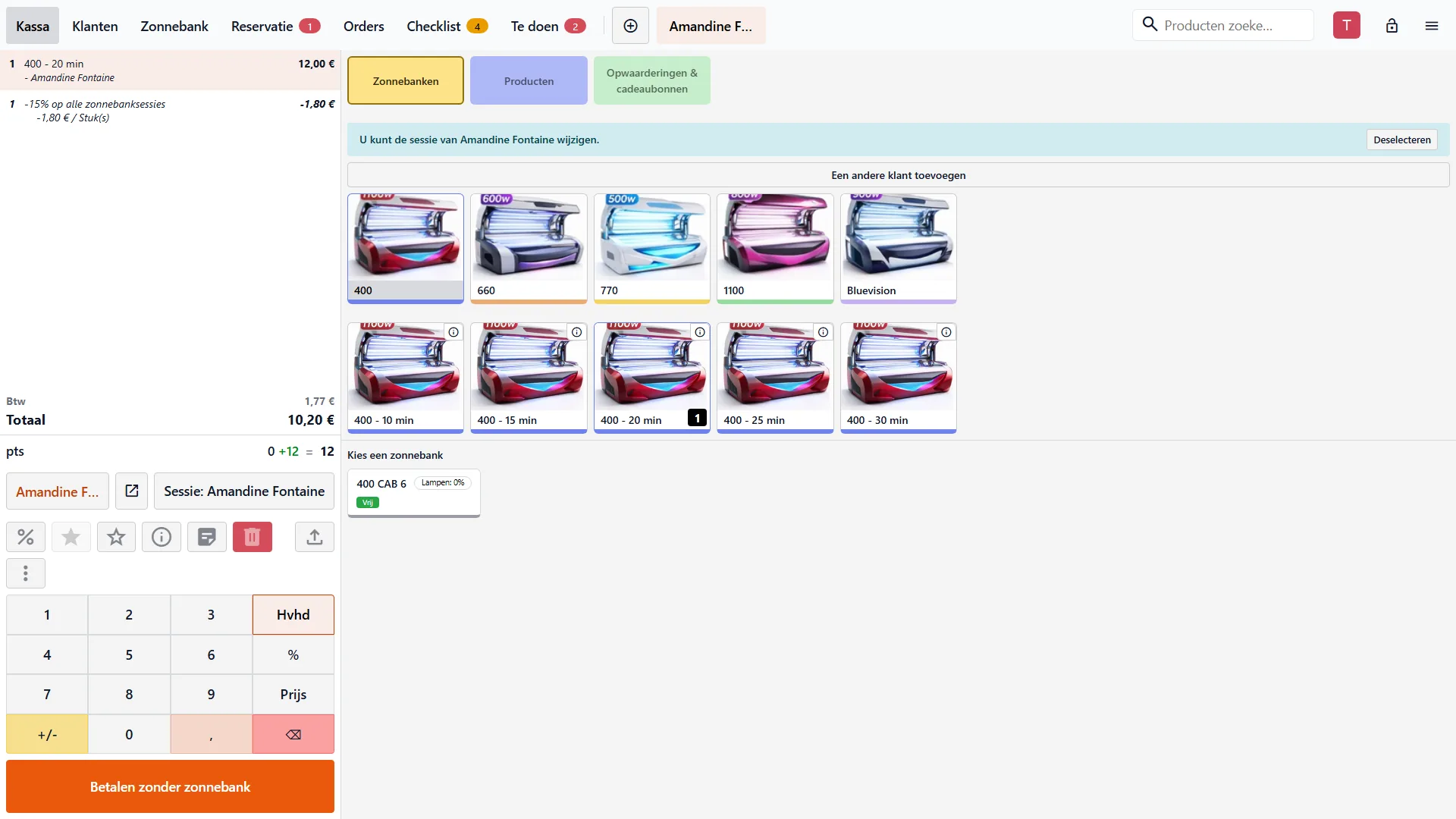
Task: Select Opwaarderingen & cadeaubonnen category
Action: coord(652,80)
